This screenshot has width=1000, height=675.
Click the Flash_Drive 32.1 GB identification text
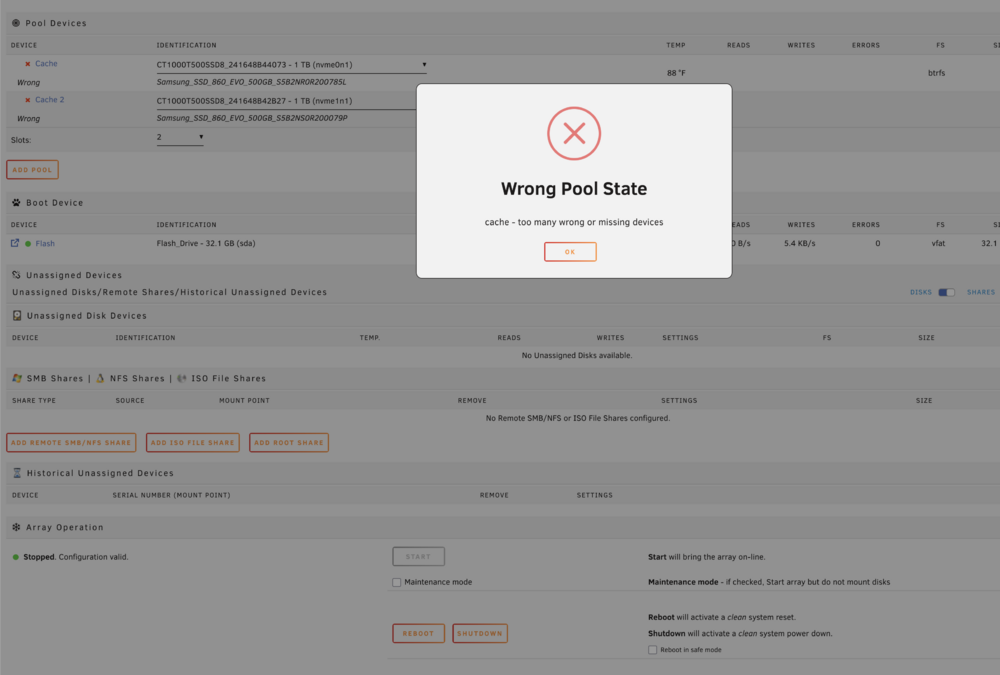pyautogui.click(x=206, y=243)
